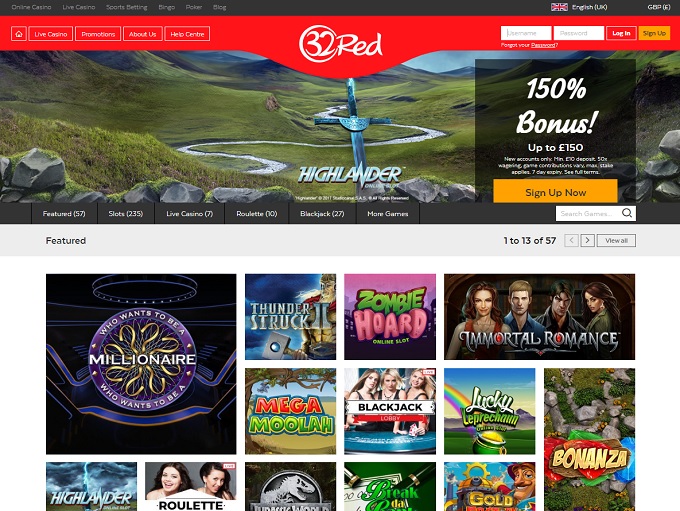Click the forgot Password link

[x=543, y=45]
